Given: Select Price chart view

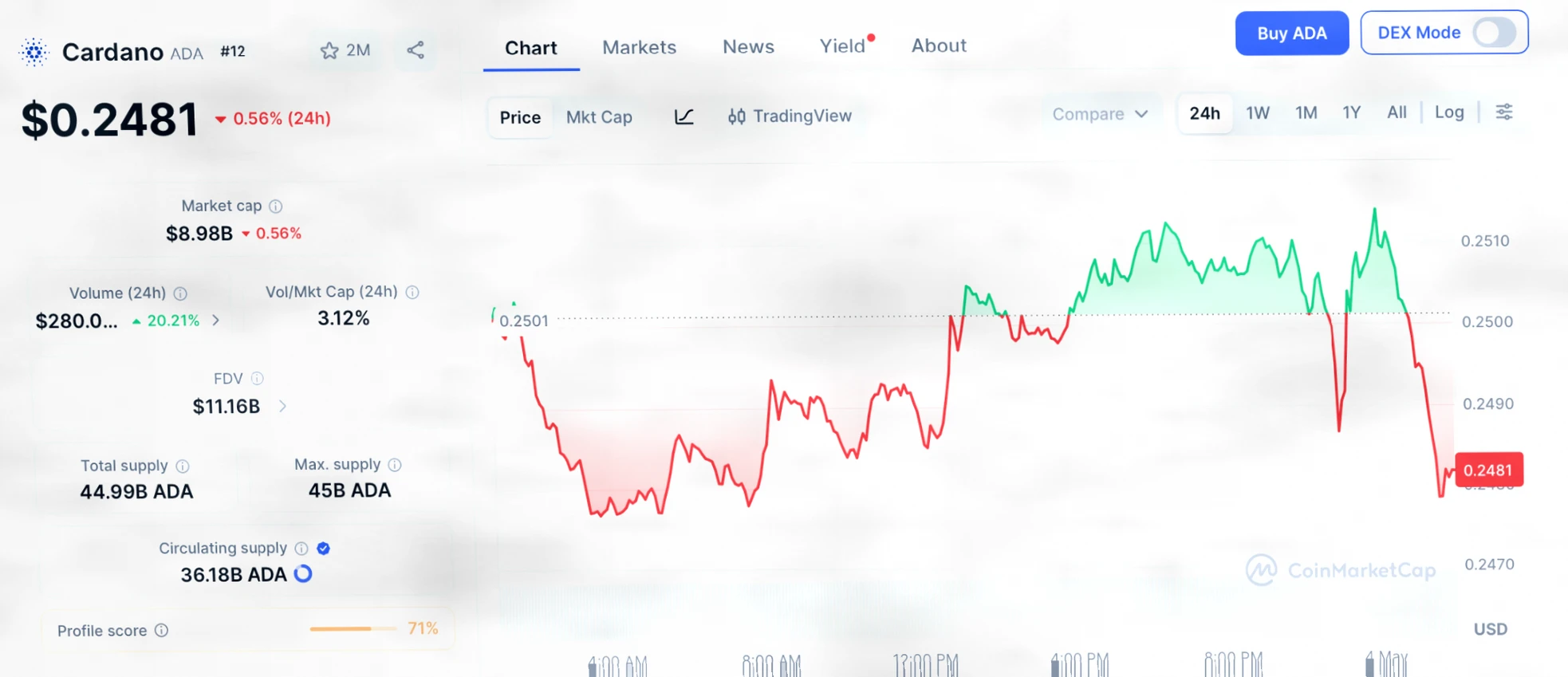Looking at the screenshot, I should pos(520,117).
